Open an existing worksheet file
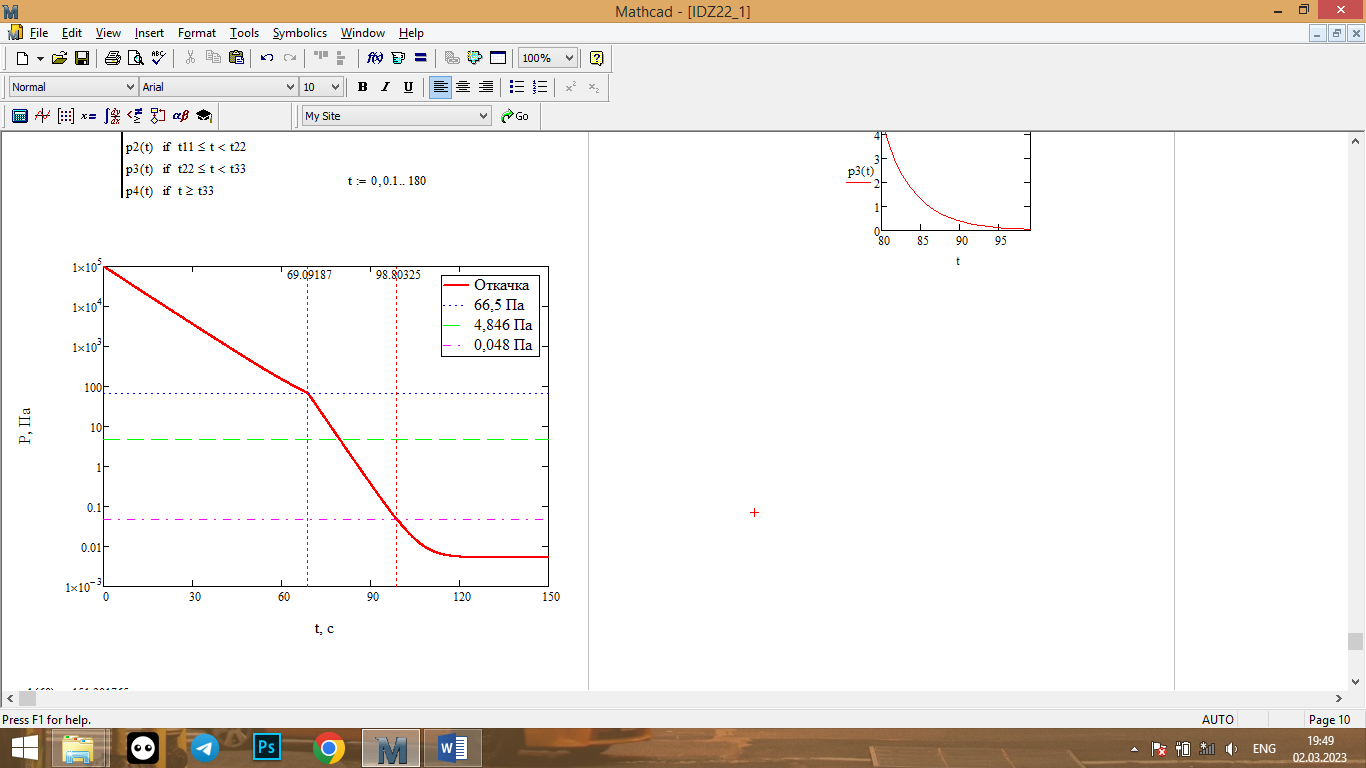Image resolution: width=1366 pixels, height=768 pixels. [x=59, y=58]
